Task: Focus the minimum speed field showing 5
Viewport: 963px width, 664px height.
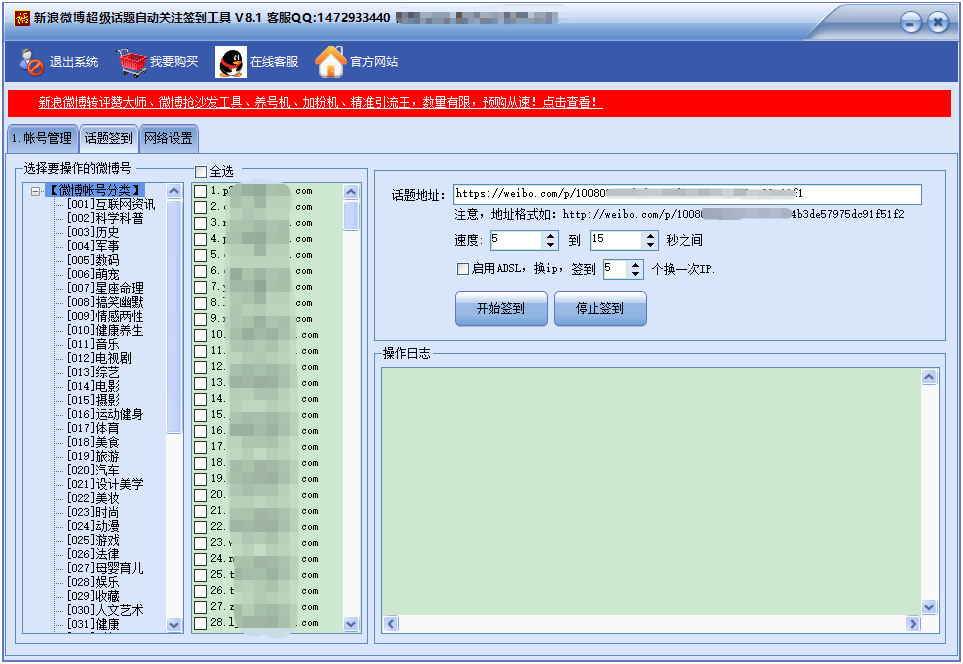Action: (x=517, y=240)
